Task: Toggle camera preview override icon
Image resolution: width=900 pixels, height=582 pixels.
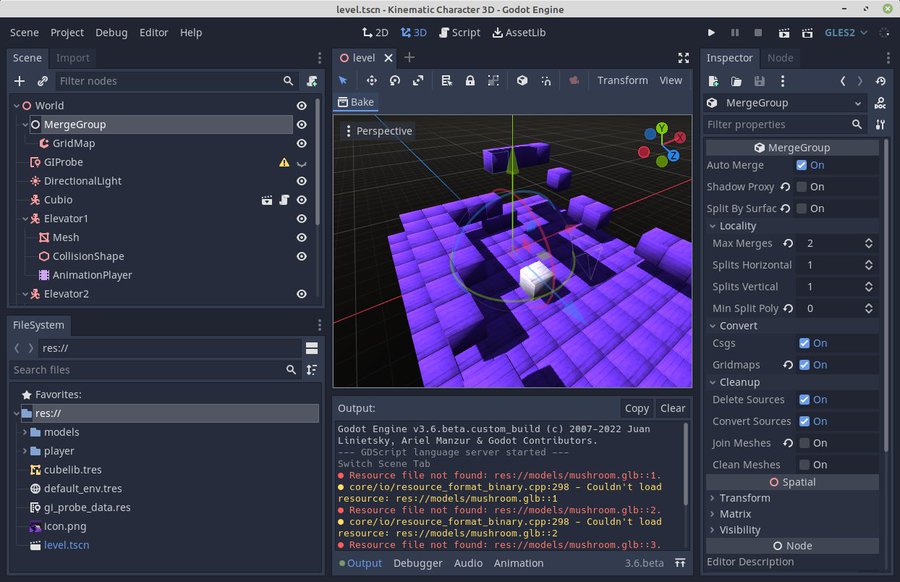Action: 574,80
